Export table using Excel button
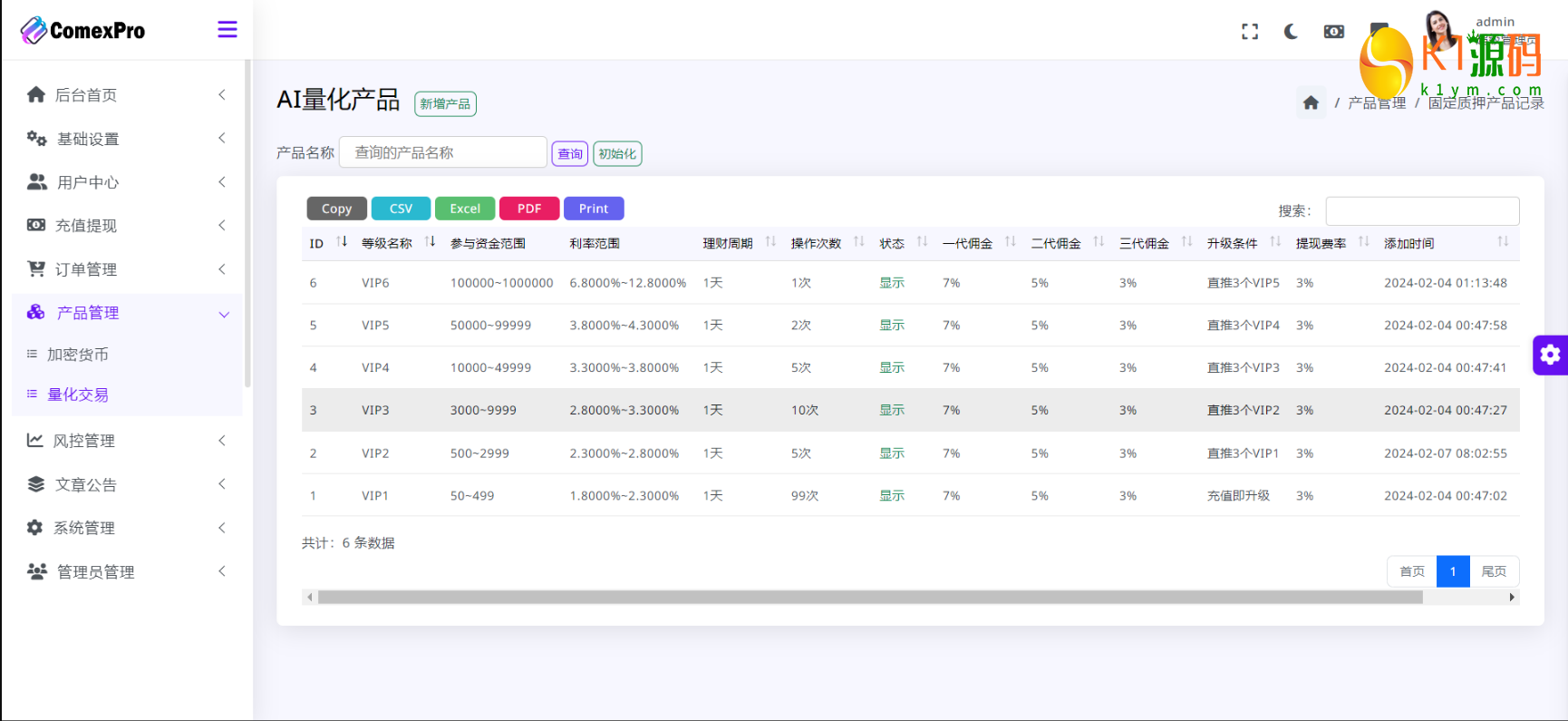Screen dimensions: 1568x721 pyautogui.click(x=465, y=209)
